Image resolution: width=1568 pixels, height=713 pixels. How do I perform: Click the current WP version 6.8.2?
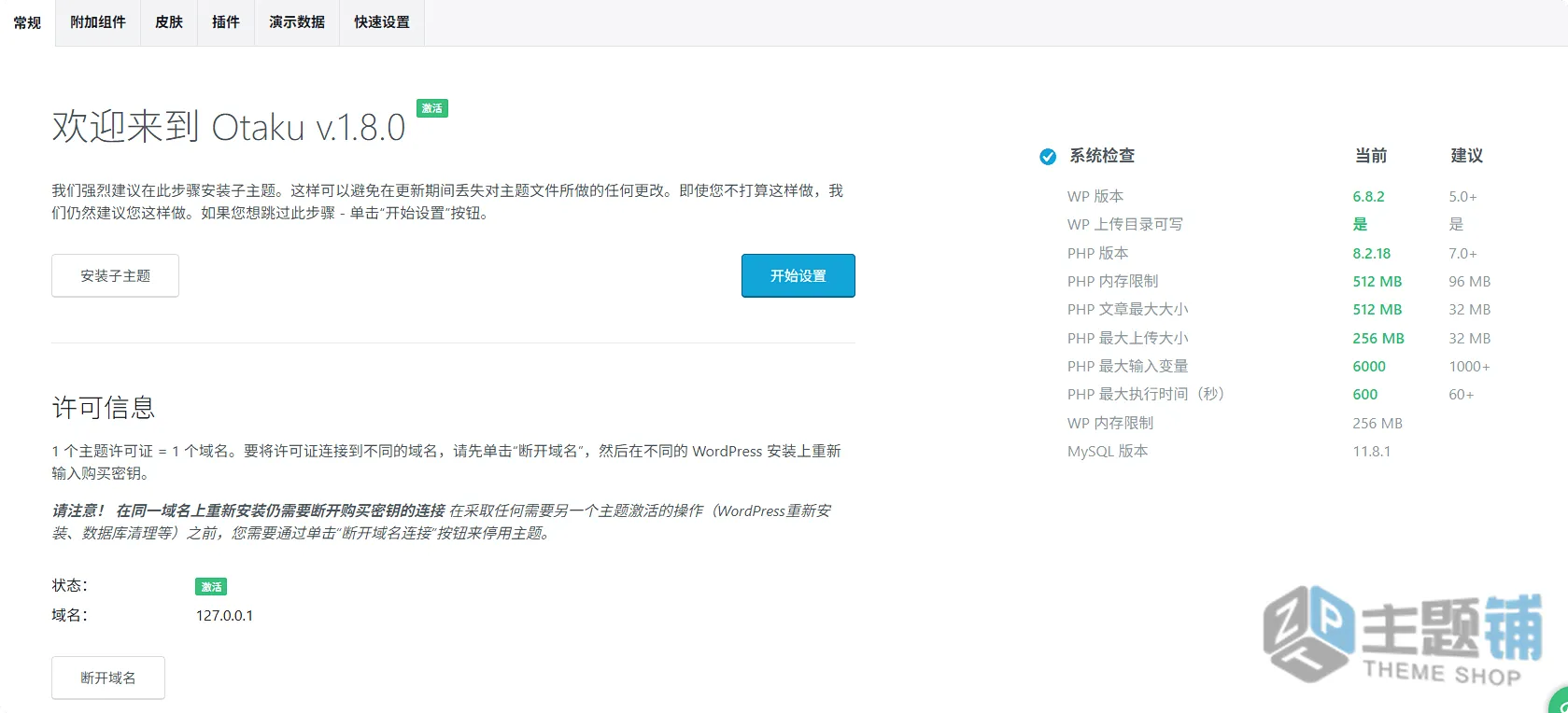[x=1368, y=196]
